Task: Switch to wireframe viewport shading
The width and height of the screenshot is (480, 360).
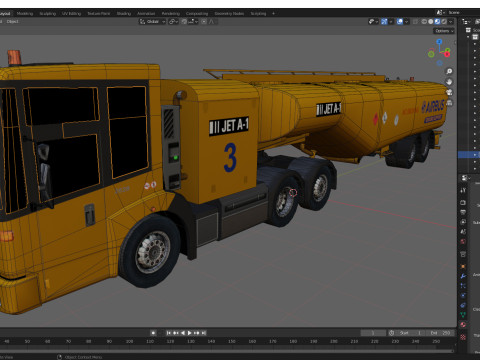Action: point(424,21)
